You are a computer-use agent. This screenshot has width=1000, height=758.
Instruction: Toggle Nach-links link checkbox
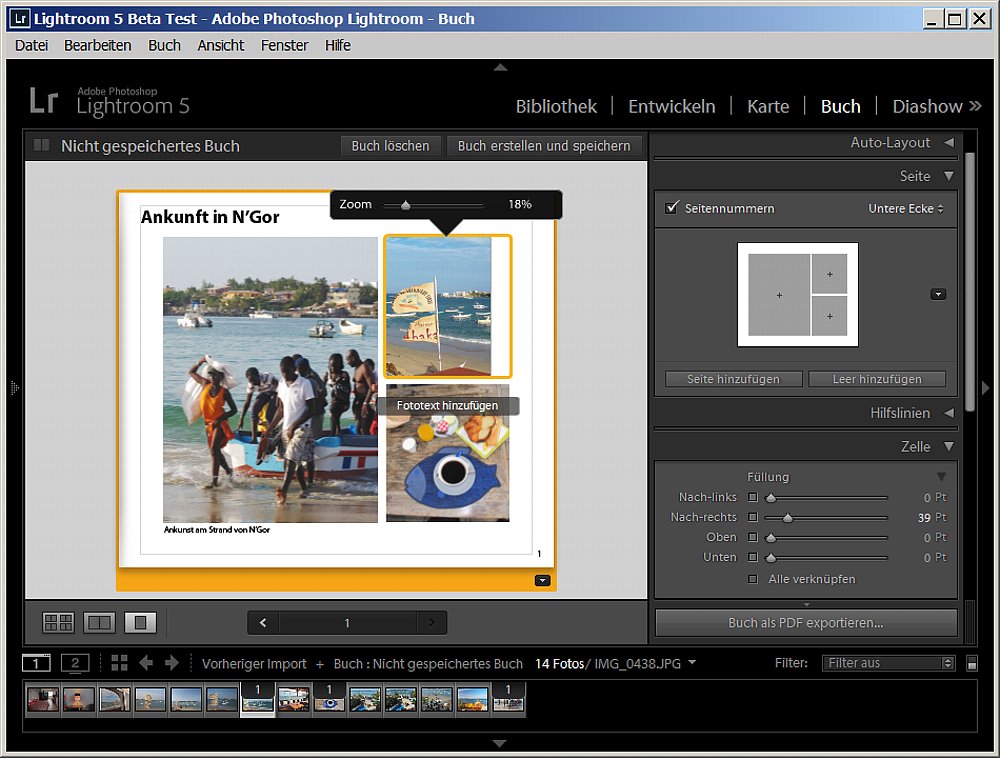coord(753,497)
